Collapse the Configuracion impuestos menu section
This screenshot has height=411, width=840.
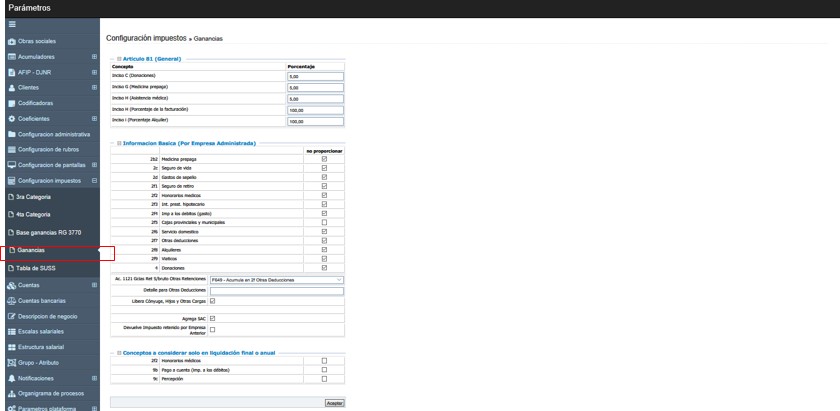[x=94, y=181]
